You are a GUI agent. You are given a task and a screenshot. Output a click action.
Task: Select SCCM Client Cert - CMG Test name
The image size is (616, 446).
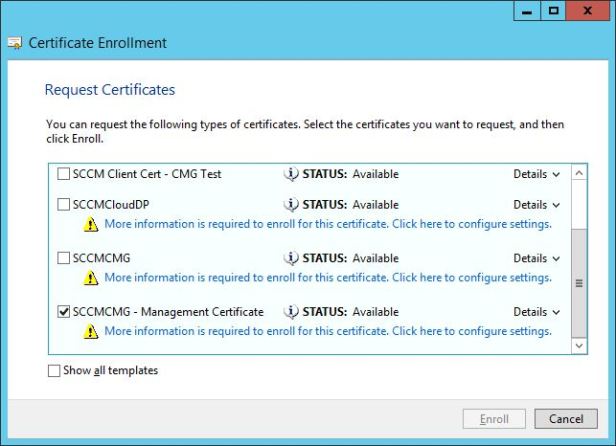pyautogui.click(x=147, y=174)
